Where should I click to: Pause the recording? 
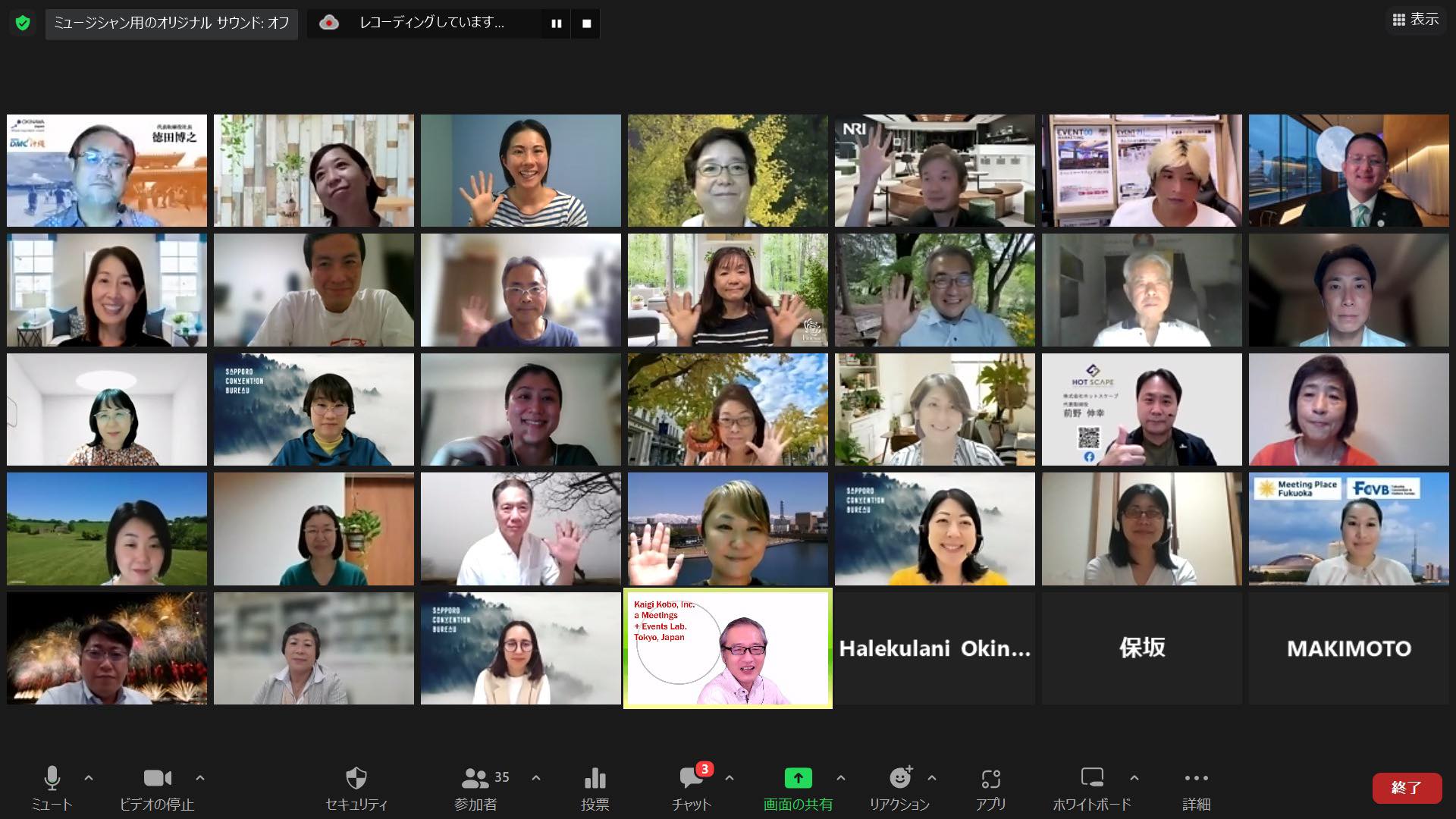(556, 24)
